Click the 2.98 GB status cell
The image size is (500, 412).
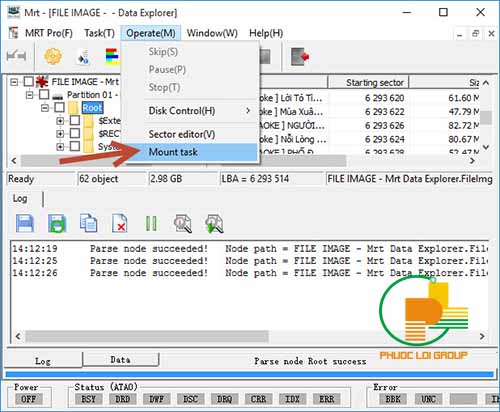(x=182, y=179)
